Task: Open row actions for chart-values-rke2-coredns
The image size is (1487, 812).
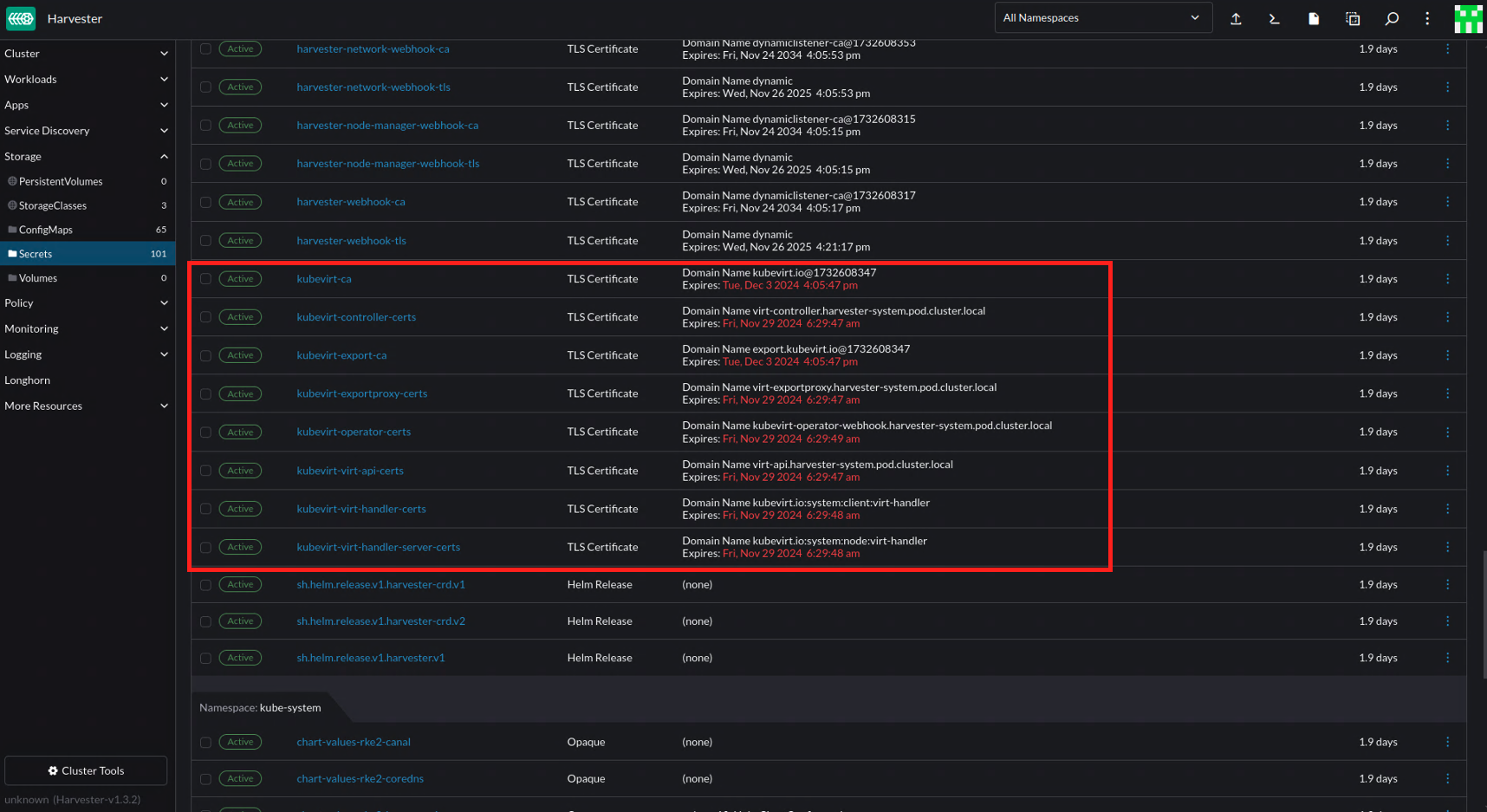Action: 1447,778
